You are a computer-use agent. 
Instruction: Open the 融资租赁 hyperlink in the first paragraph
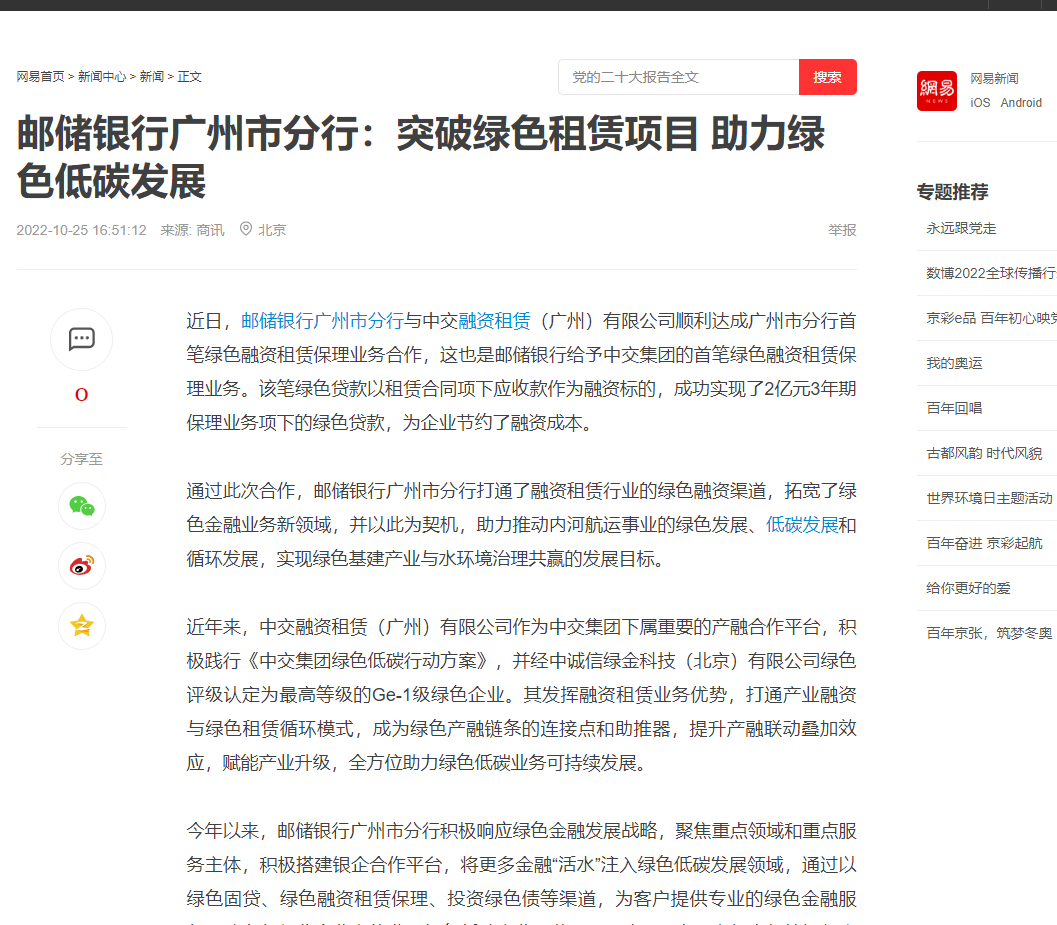coord(494,321)
